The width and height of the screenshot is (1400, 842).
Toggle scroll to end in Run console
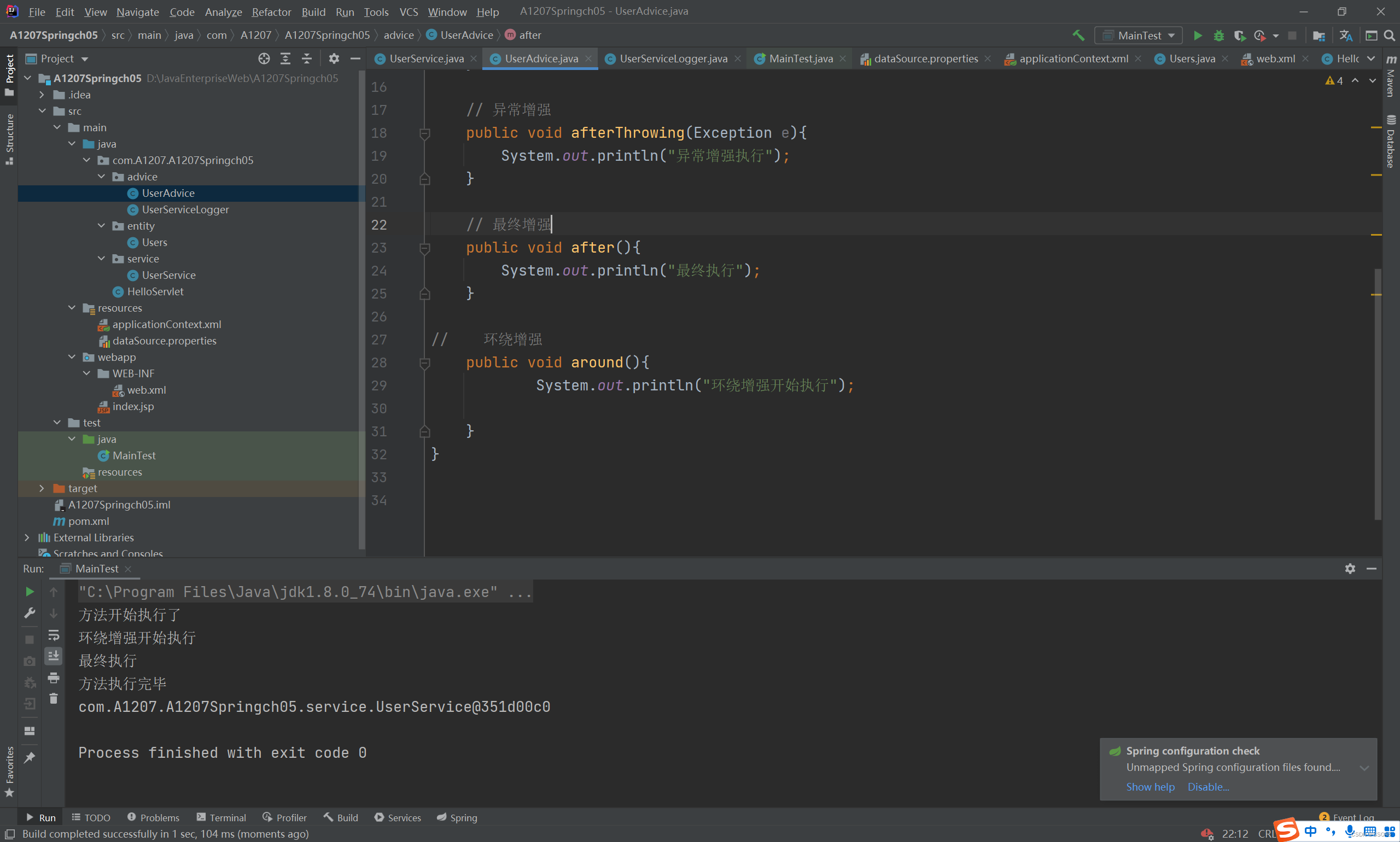(54, 656)
